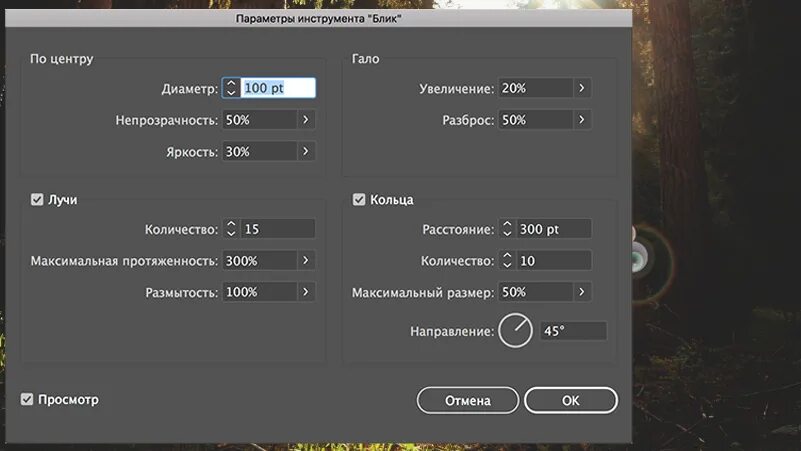Screen dimensions: 801x451
Task: Confirm the flare settings with OK
Action: [571, 400]
